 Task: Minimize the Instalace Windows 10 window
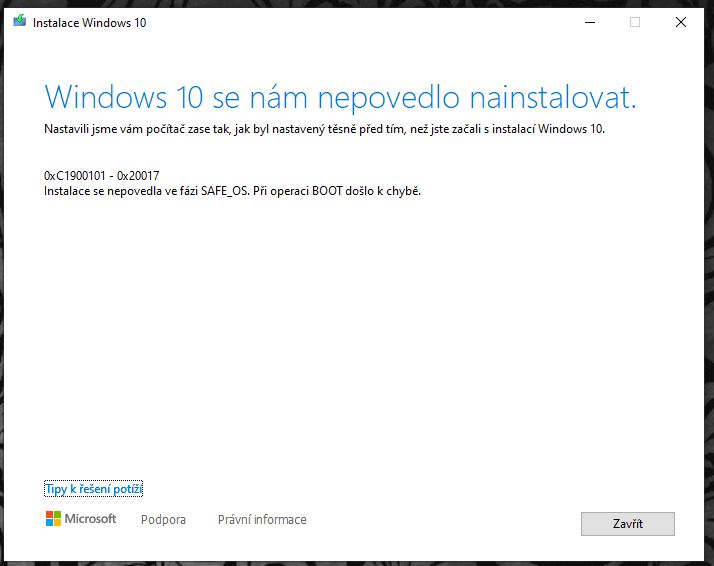pos(588,23)
